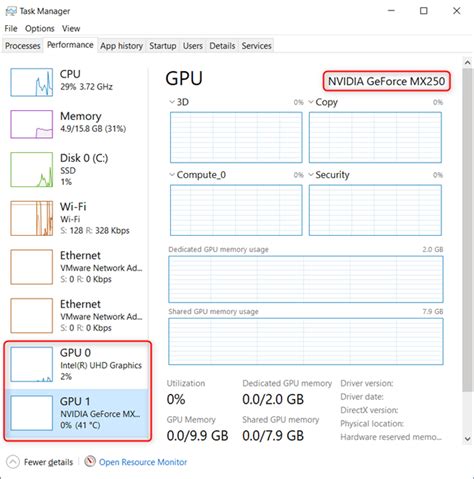The height and width of the screenshot is (479, 474).
Task: Click the 3D engine utilization graph
Action: (236, 137)
